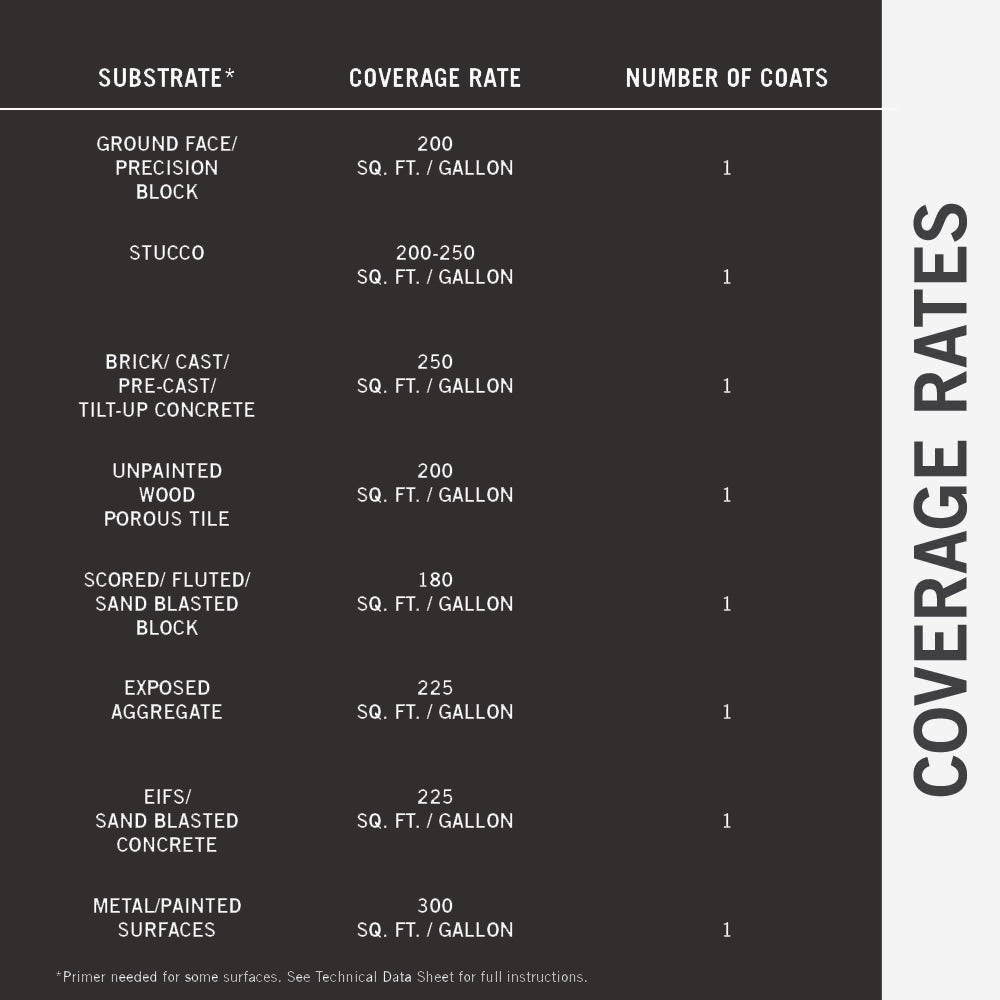Viewport: 1000px width, 1000px height.
Task: Click the primer footnote text at bottom
Action: [321, 977]
